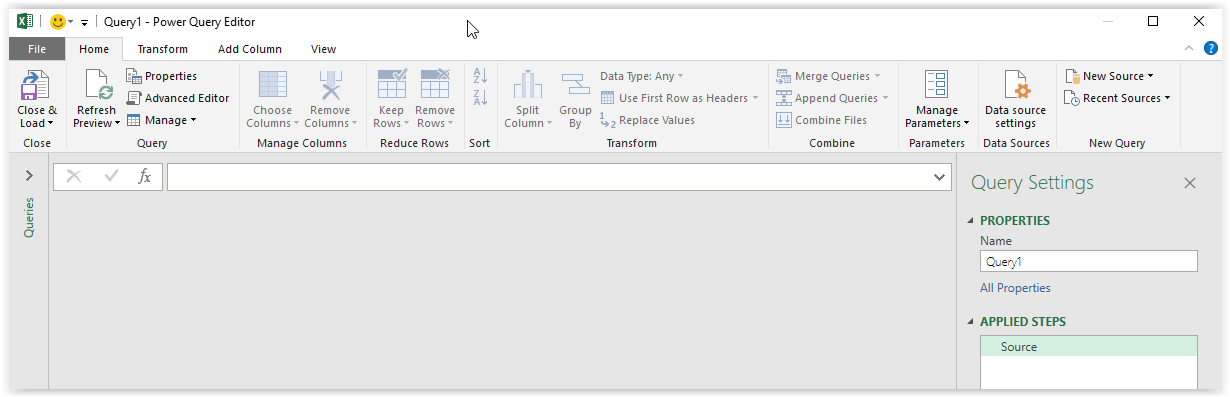Open the All Properties link
This screenshot has height=397, width=1230.
(x=1015, y=288)
